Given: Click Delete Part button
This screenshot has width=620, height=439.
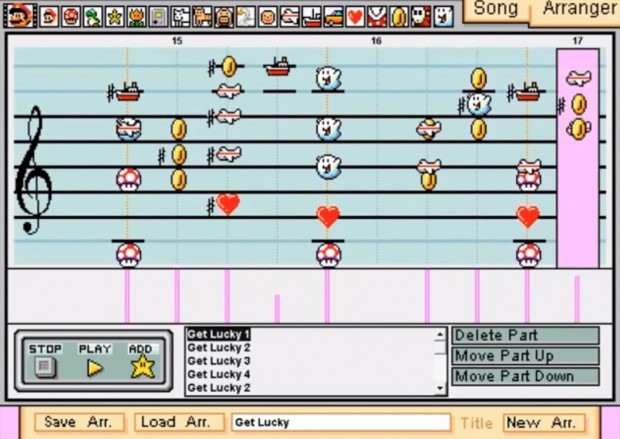Looking at the screenshot, I should [x=525, y=335].
